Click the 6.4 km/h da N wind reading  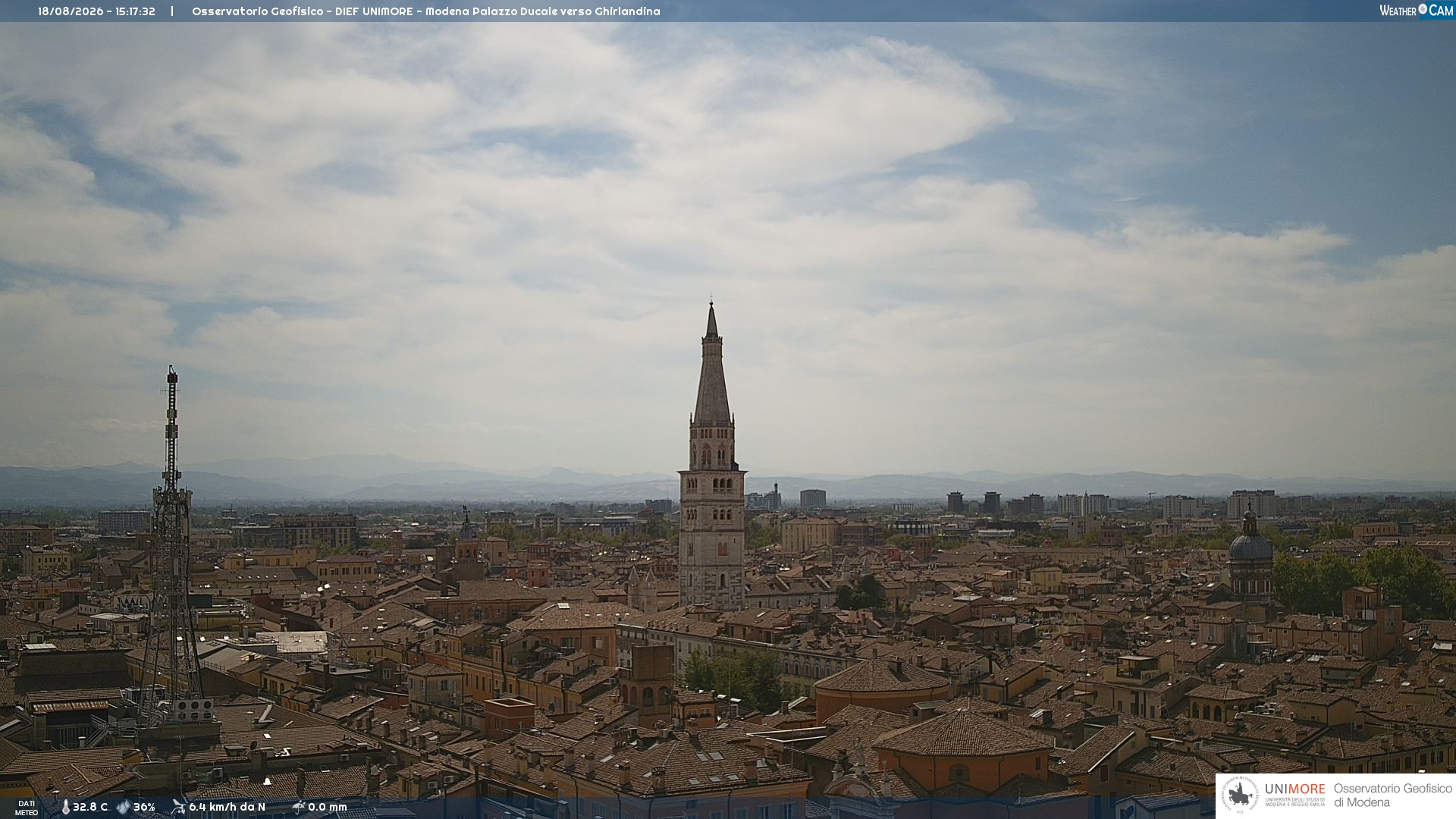227,808
